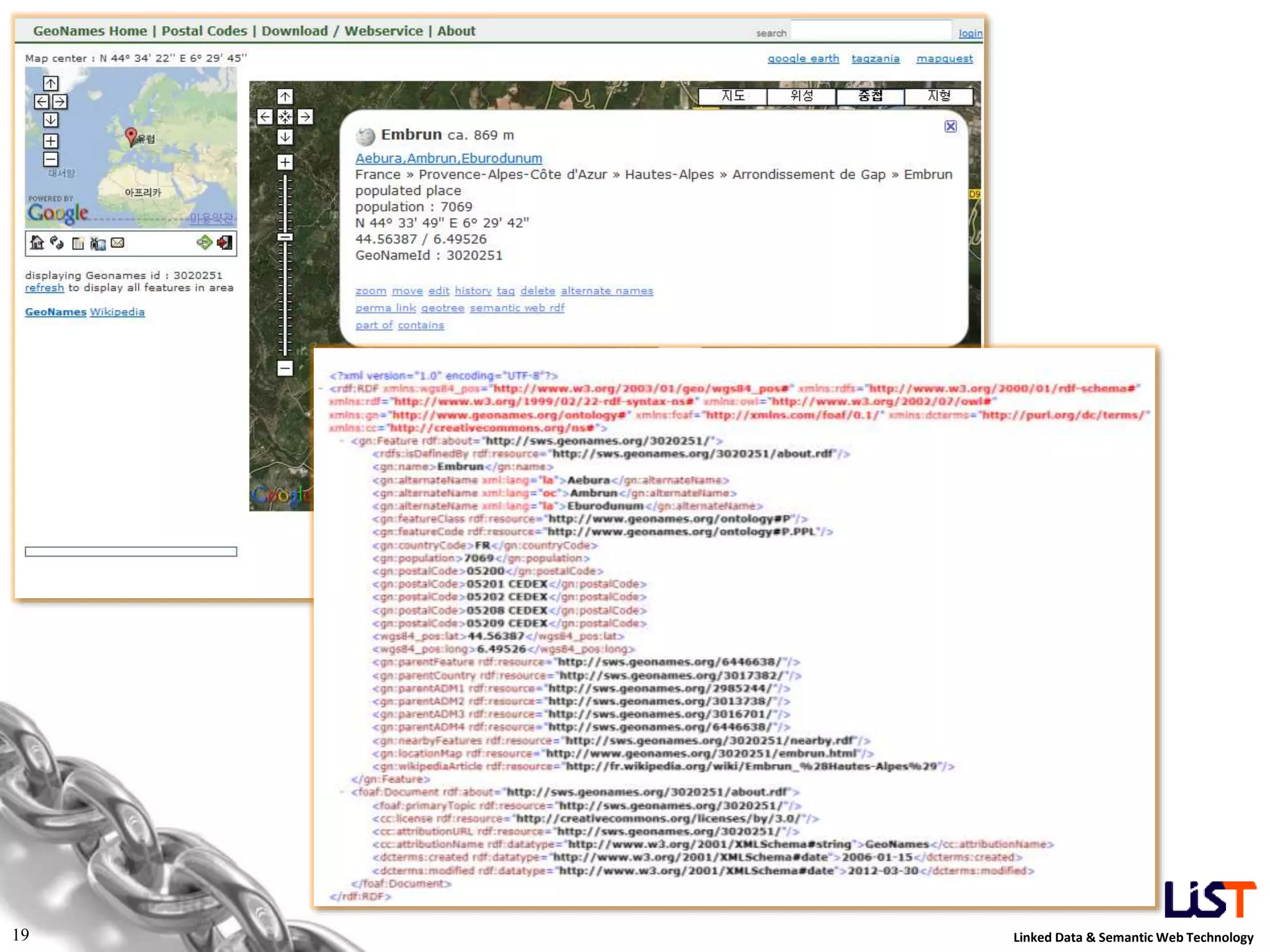Image resolution: width=1270 pixels, height=952 pixels.
Task: Open the tagzania link
Action: pos(875,58)
